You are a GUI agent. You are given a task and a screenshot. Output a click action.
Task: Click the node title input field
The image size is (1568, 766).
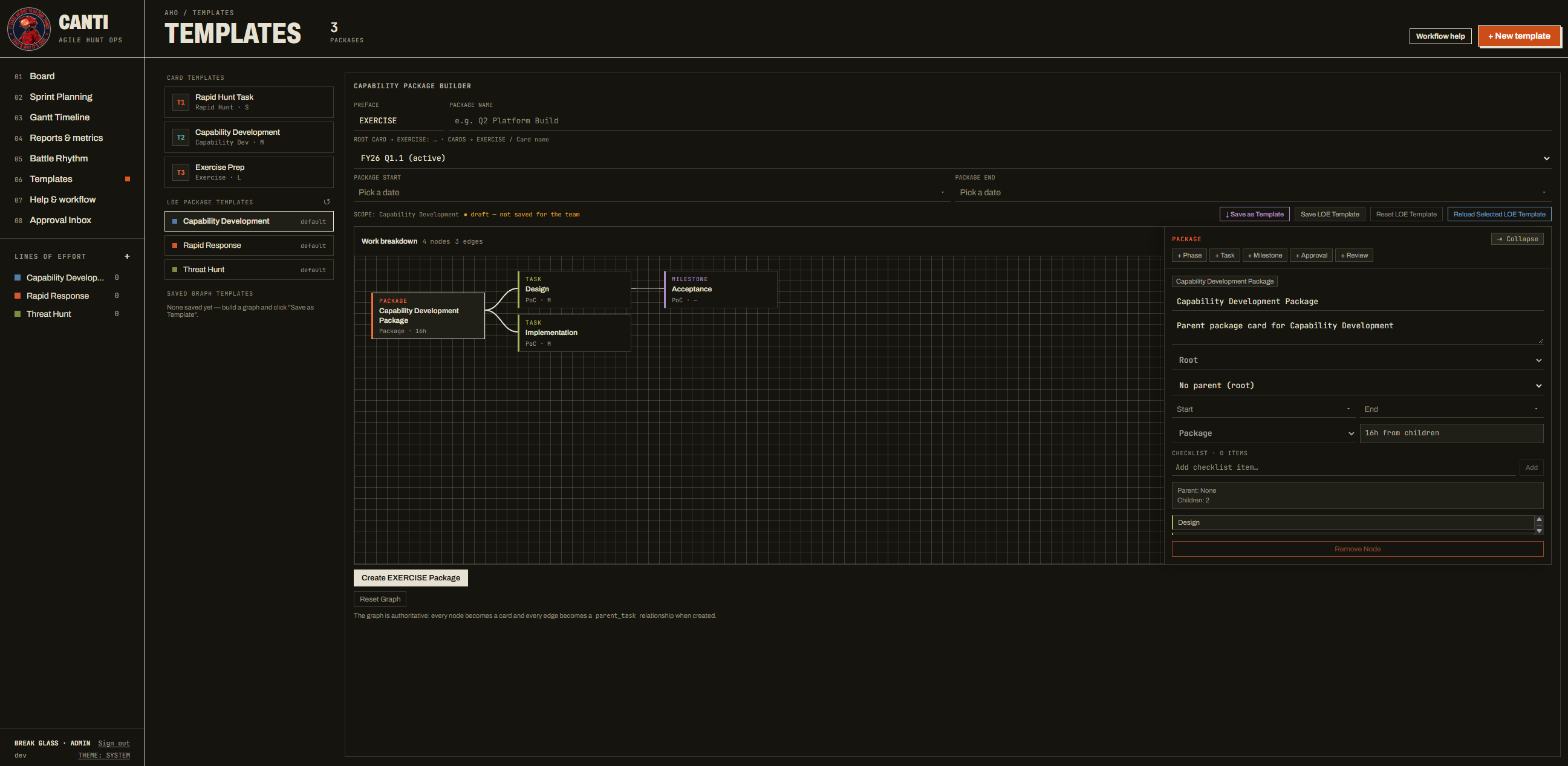[x=1358, y=302]
